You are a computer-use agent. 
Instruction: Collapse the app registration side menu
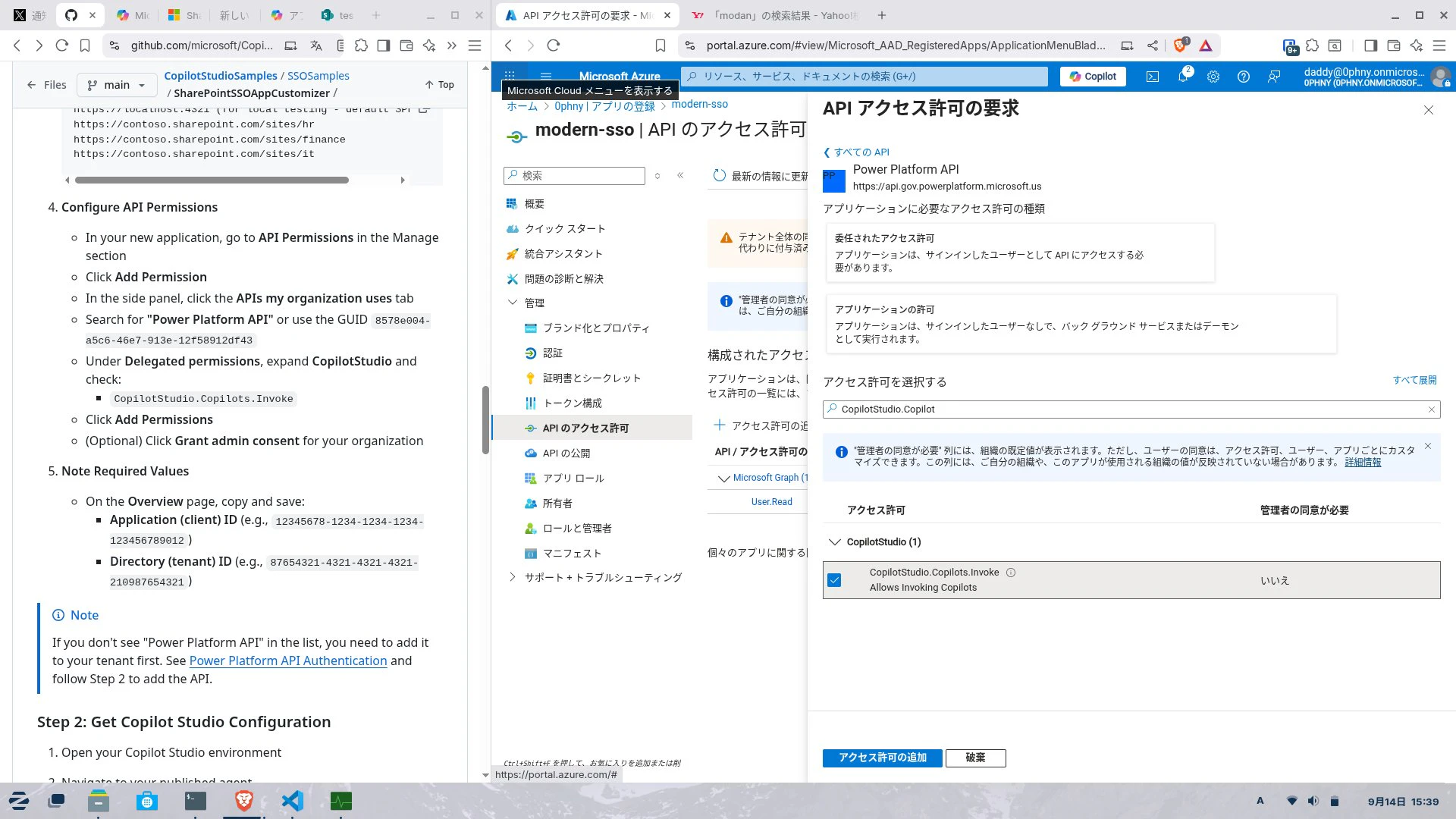[x=680, y=175]
